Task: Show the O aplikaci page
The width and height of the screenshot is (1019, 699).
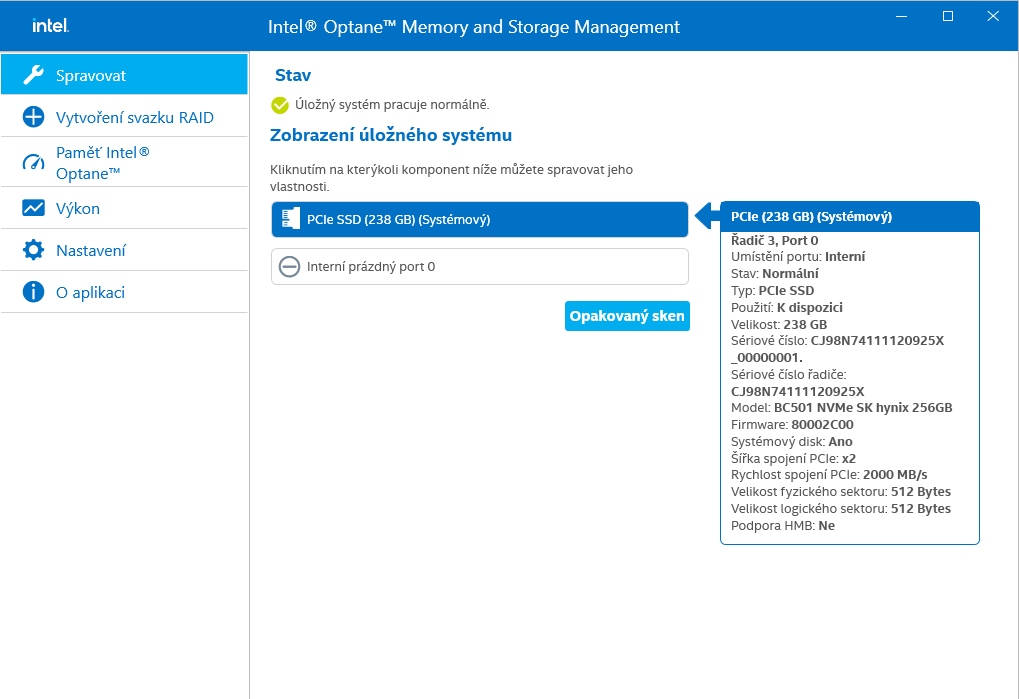Action: (125, 292)
